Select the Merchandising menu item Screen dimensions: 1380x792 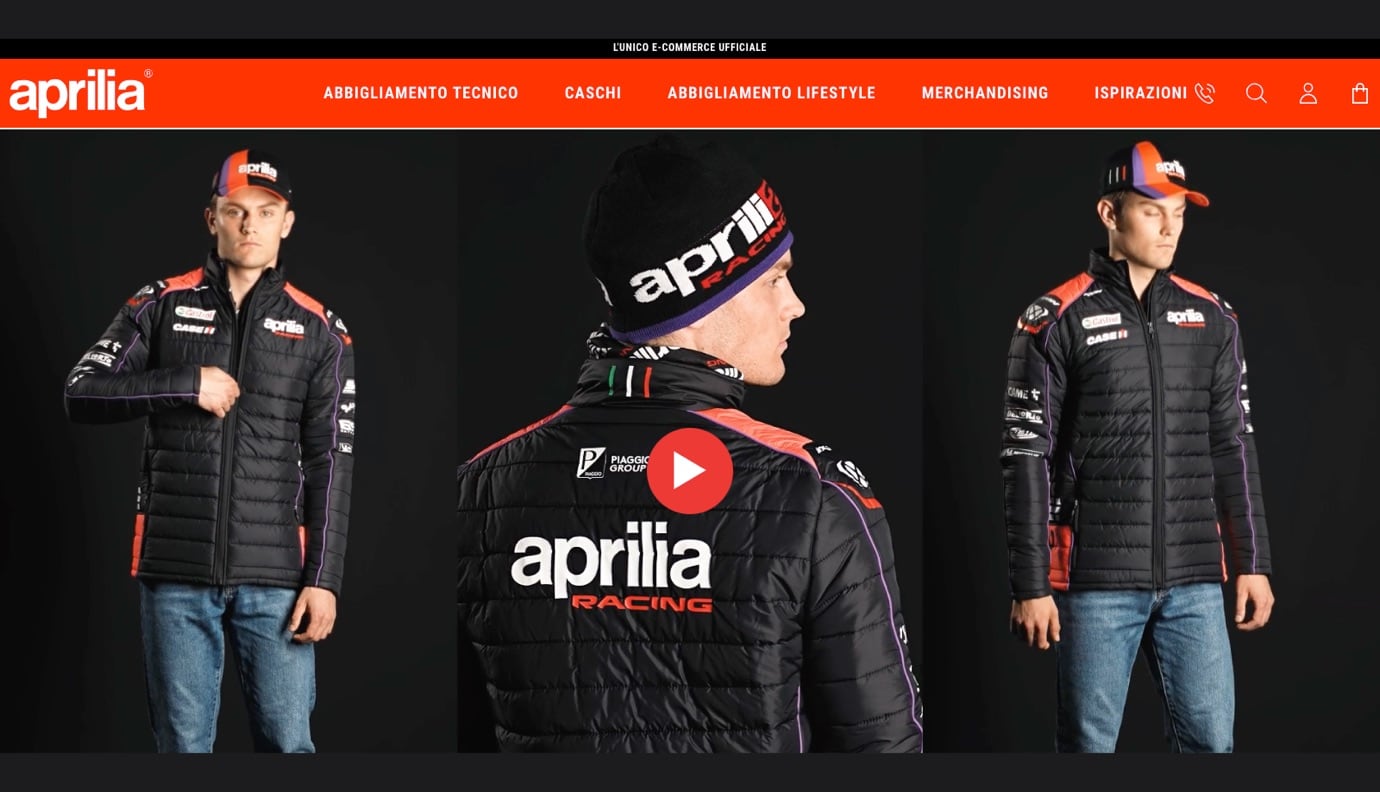(985, 93)
